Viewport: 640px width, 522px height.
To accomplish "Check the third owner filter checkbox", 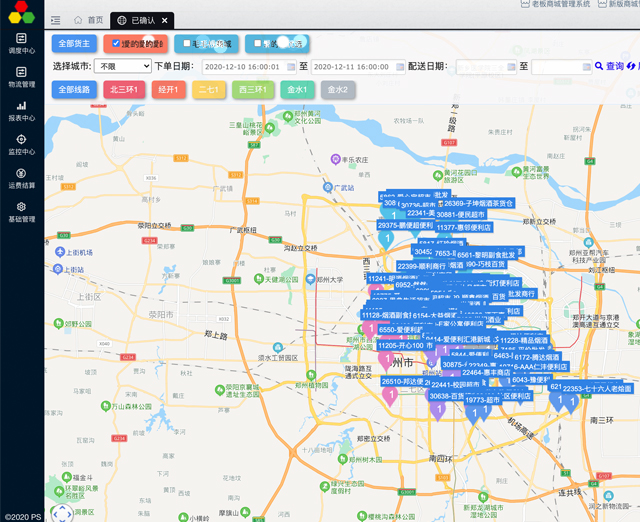I will pos(259,44).
